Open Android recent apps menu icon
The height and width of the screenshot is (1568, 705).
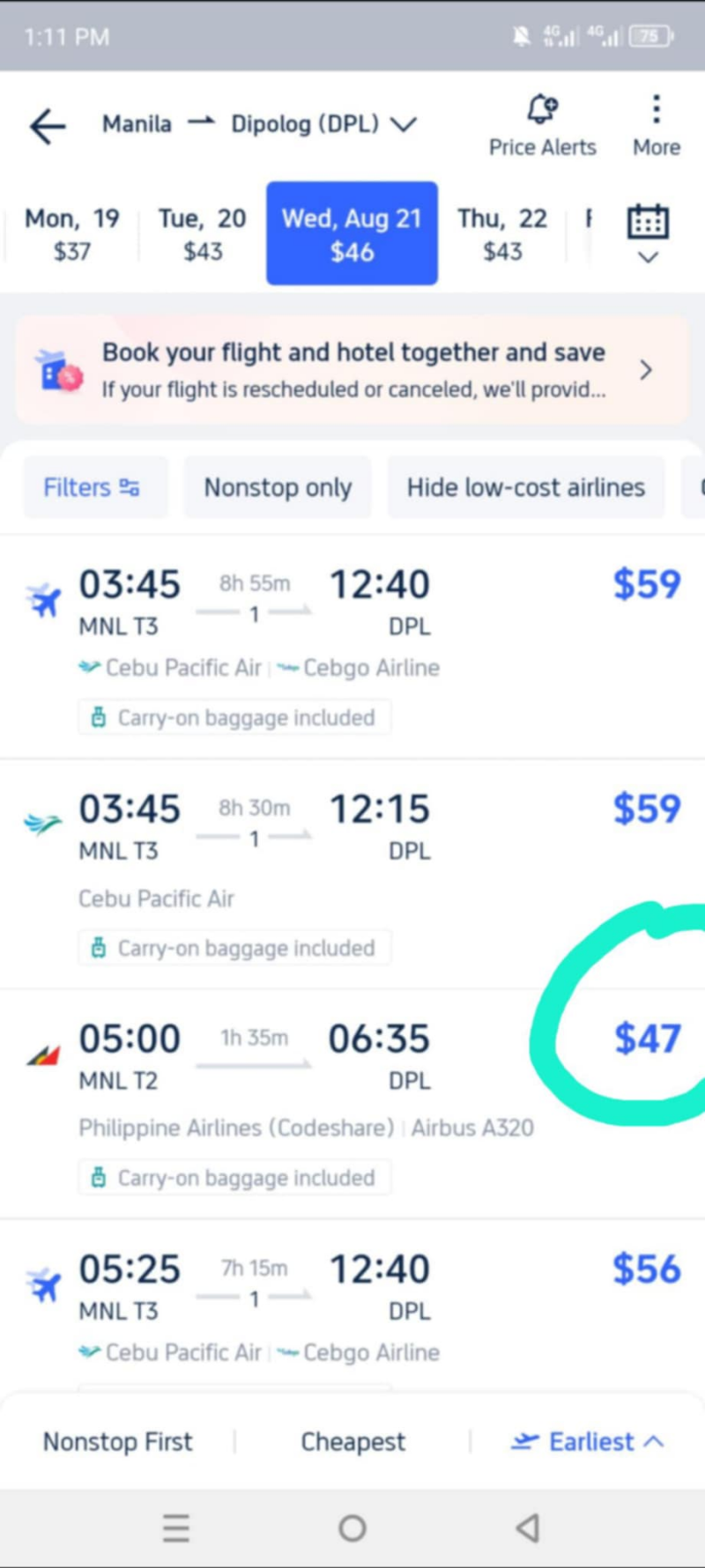[176, 1527]
